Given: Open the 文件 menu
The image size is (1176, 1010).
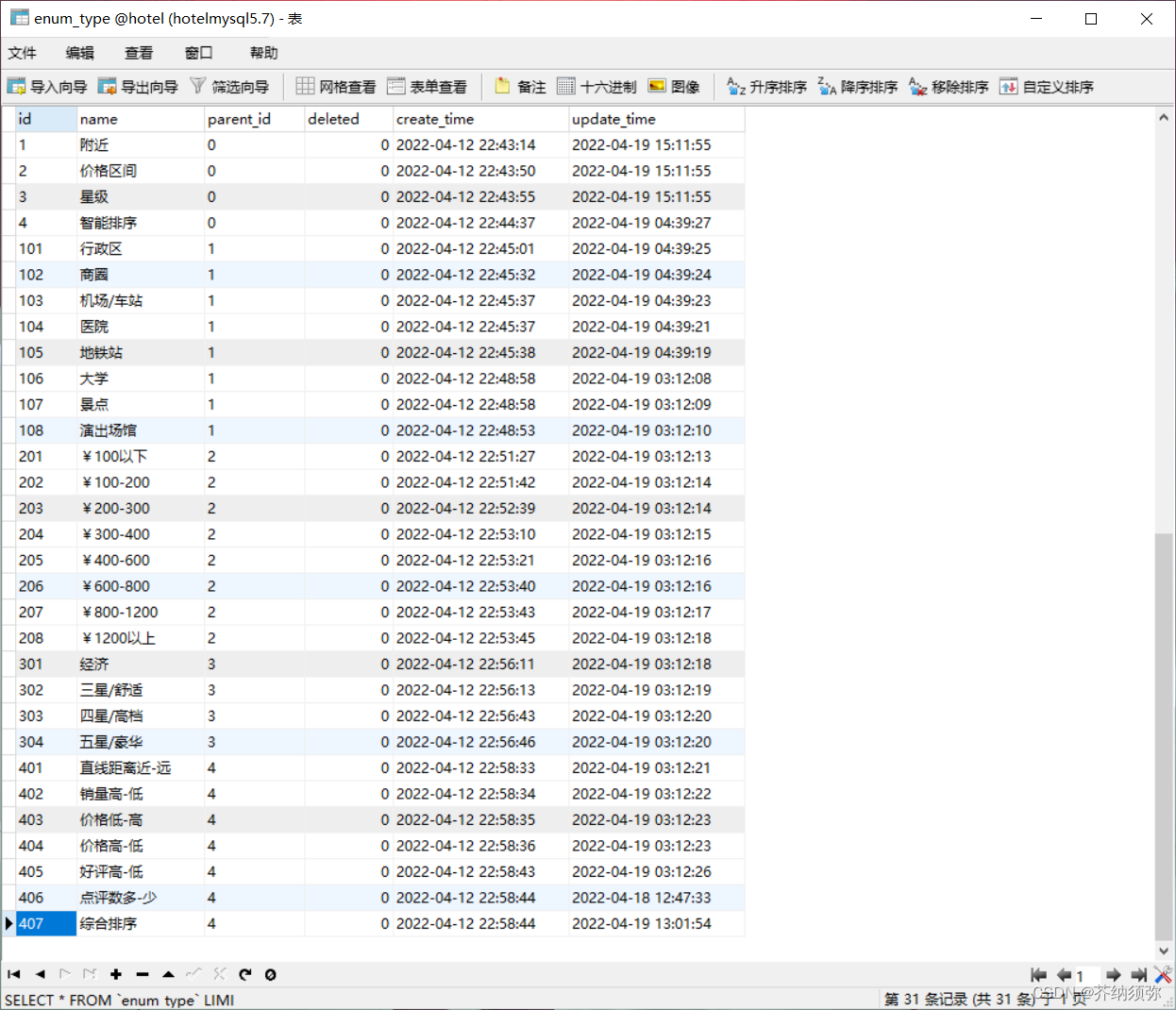Looking at the screenshot, I should point(23,53).
